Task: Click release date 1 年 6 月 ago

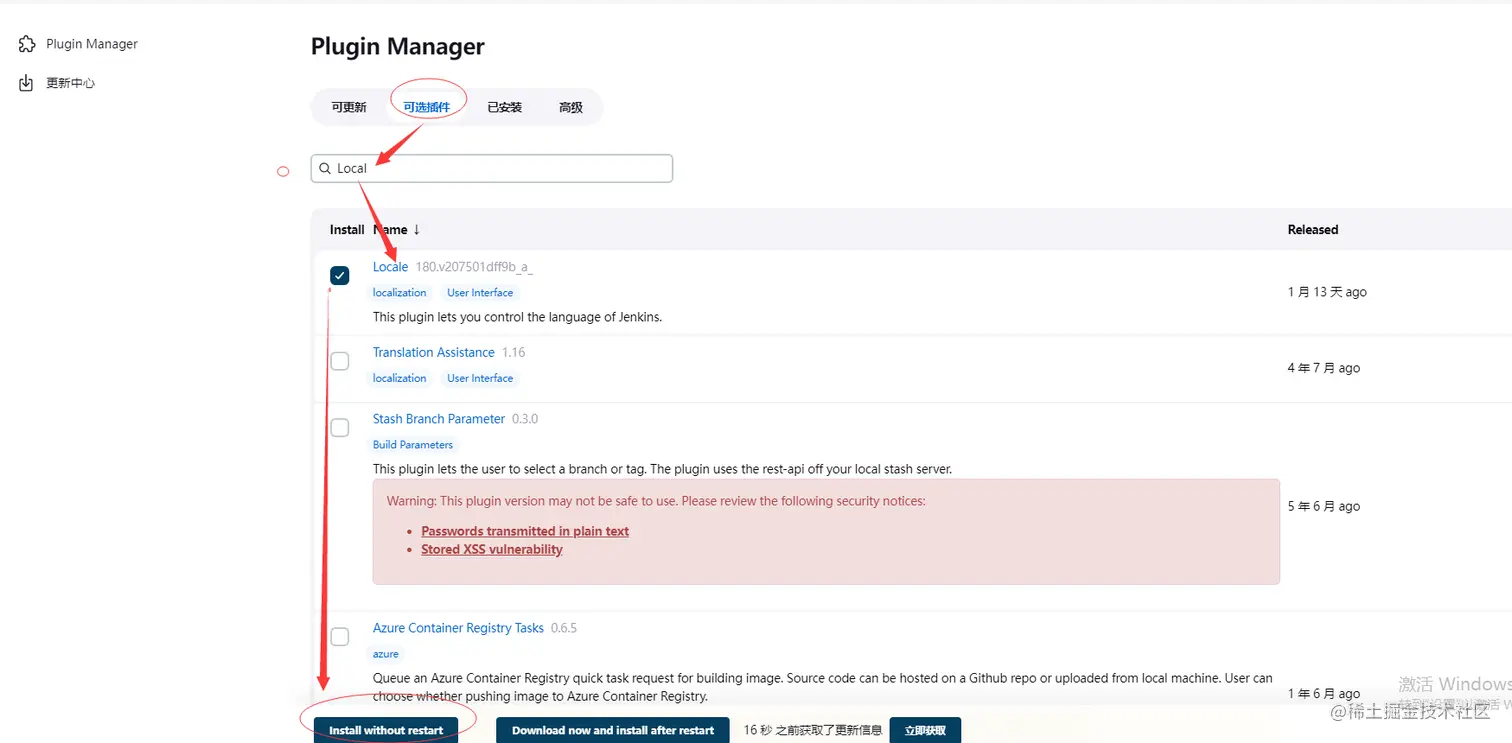Action: 1324,693
